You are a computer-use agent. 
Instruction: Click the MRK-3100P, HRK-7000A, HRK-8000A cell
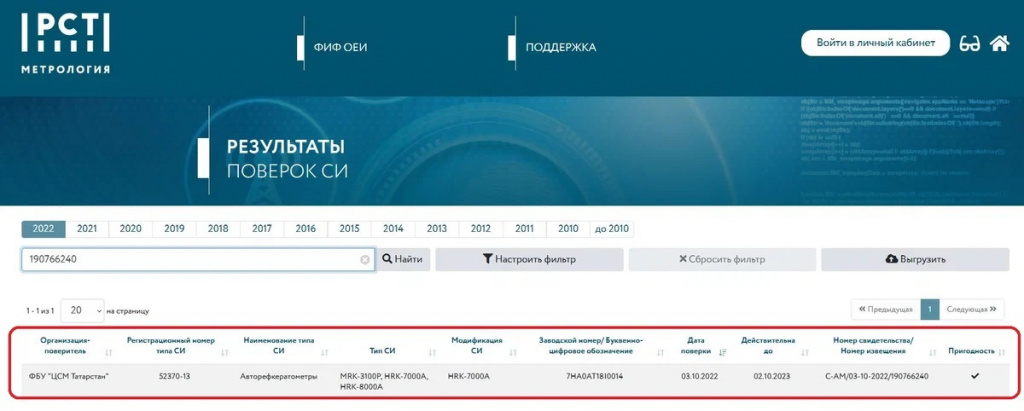pyautogui.click(x=384, y=382)
